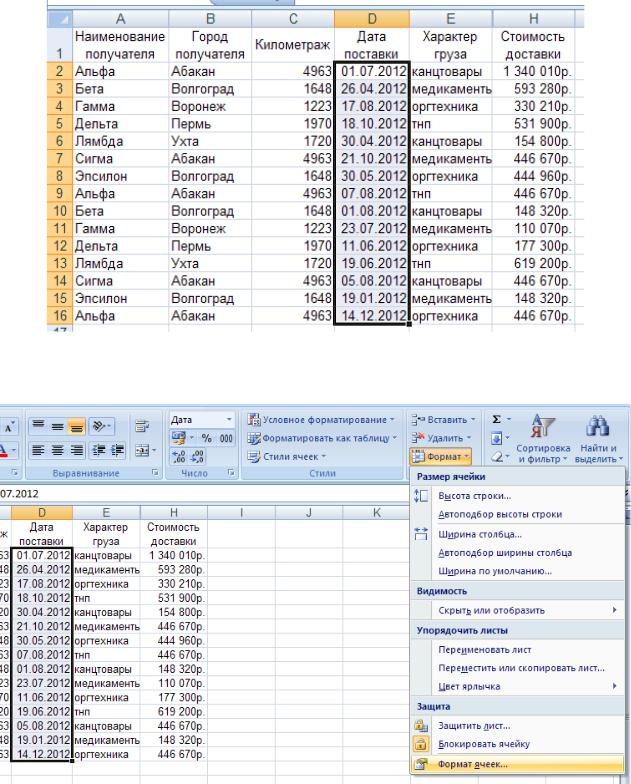Click the highlighted 'Формат' button
The height and width of the screenshot is (784, 631).
440,456
